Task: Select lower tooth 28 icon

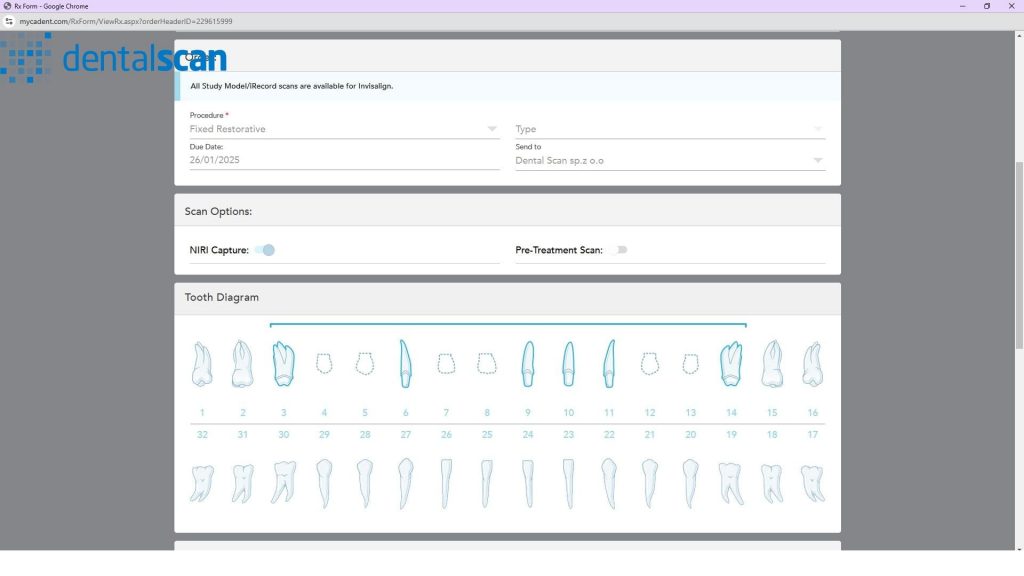Action: (365, 483)
